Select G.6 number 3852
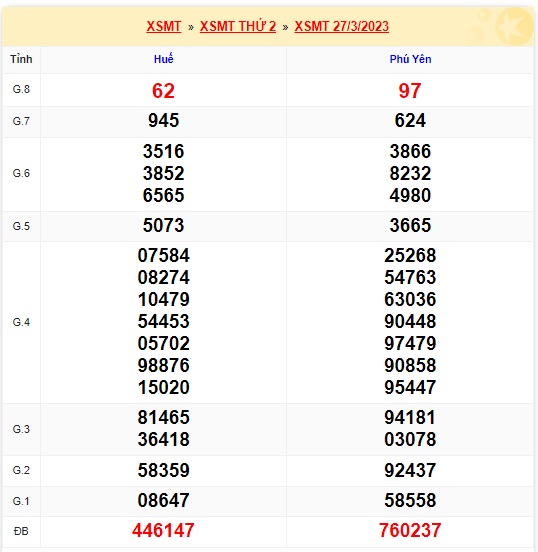 click(x=163, y=173)
